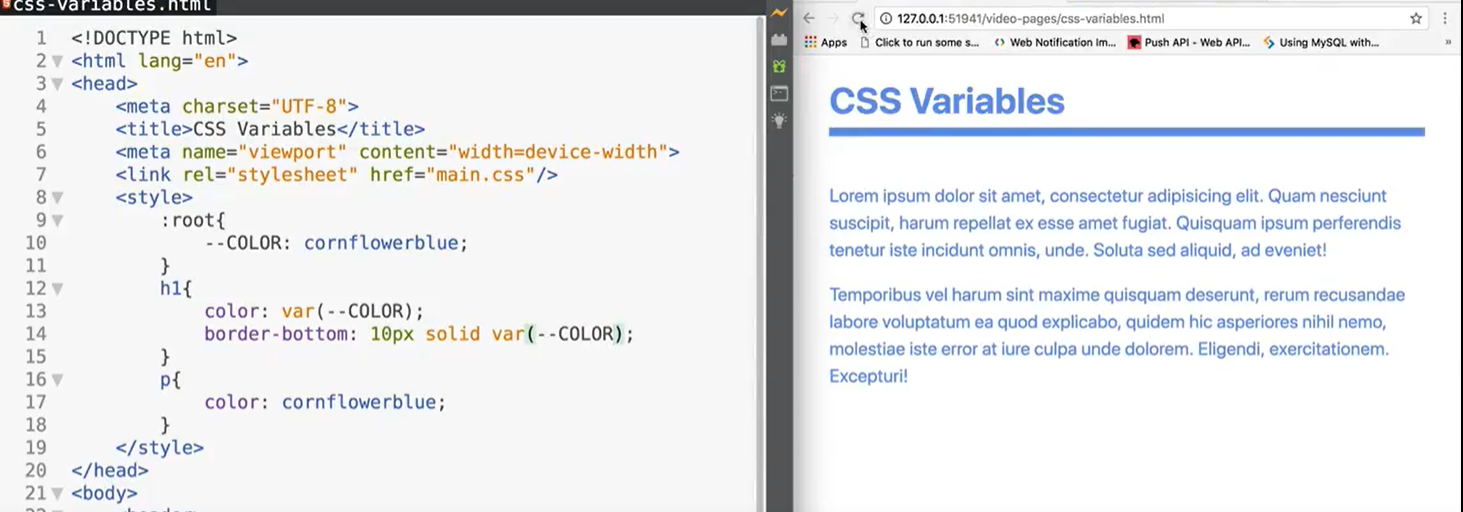Click line number 10 in the gutter
The image size is (1463, 512).
(x=35, y=243)
